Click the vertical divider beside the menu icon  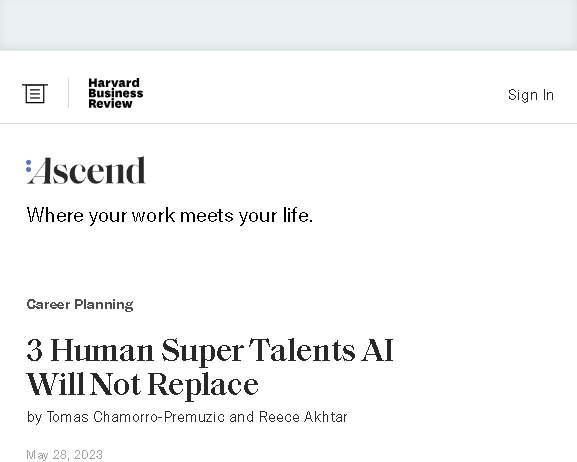(x=68, y=93)
